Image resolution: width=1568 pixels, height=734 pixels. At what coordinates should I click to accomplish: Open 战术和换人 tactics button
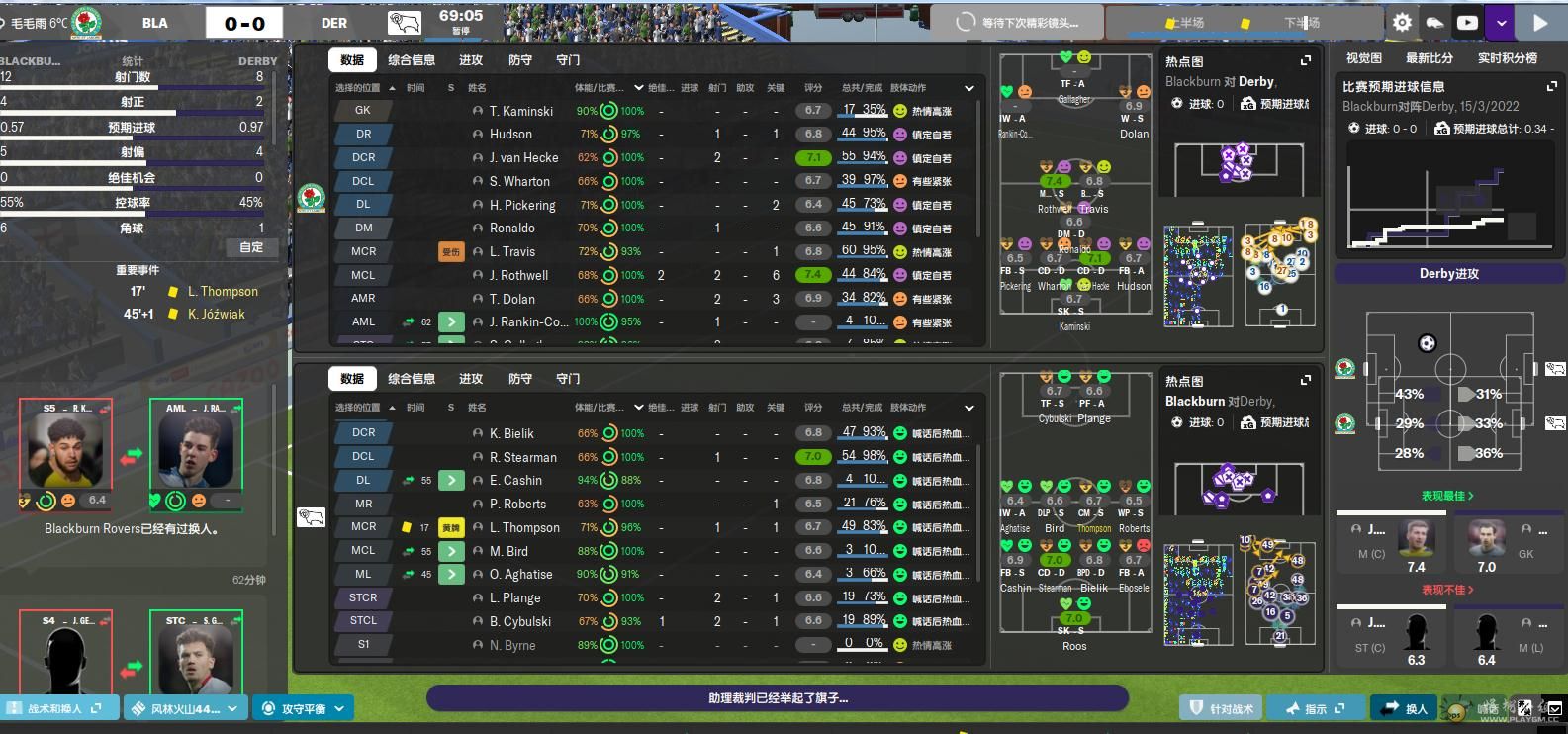tap(57, 708)
